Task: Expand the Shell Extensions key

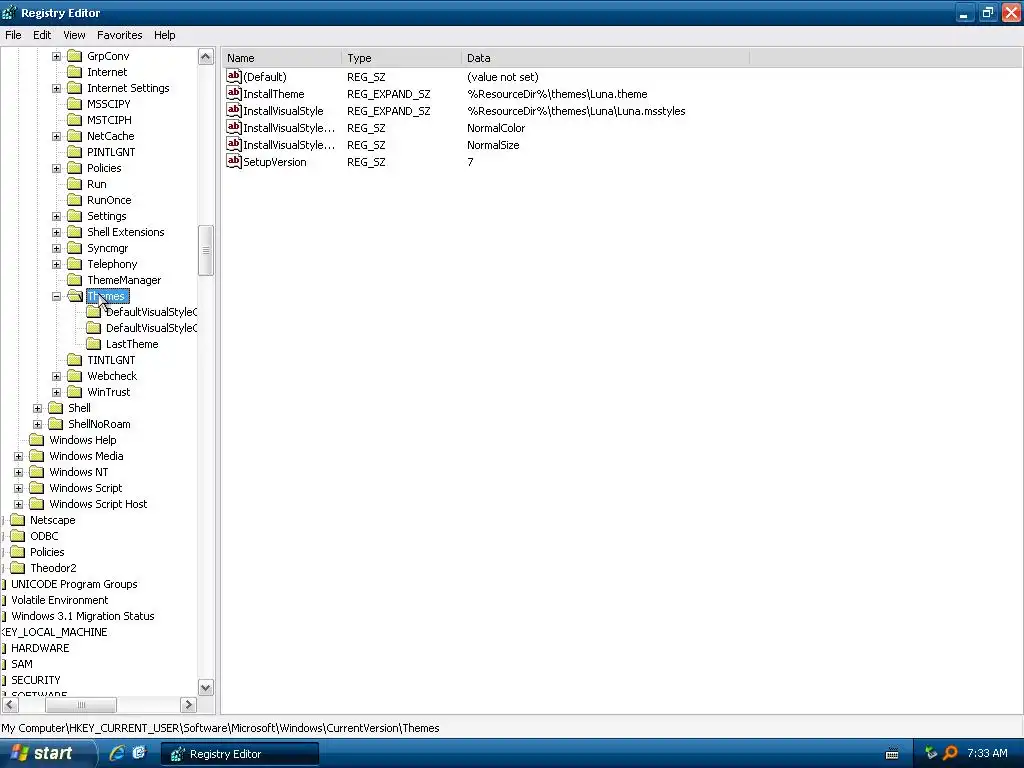Action: 56,232
